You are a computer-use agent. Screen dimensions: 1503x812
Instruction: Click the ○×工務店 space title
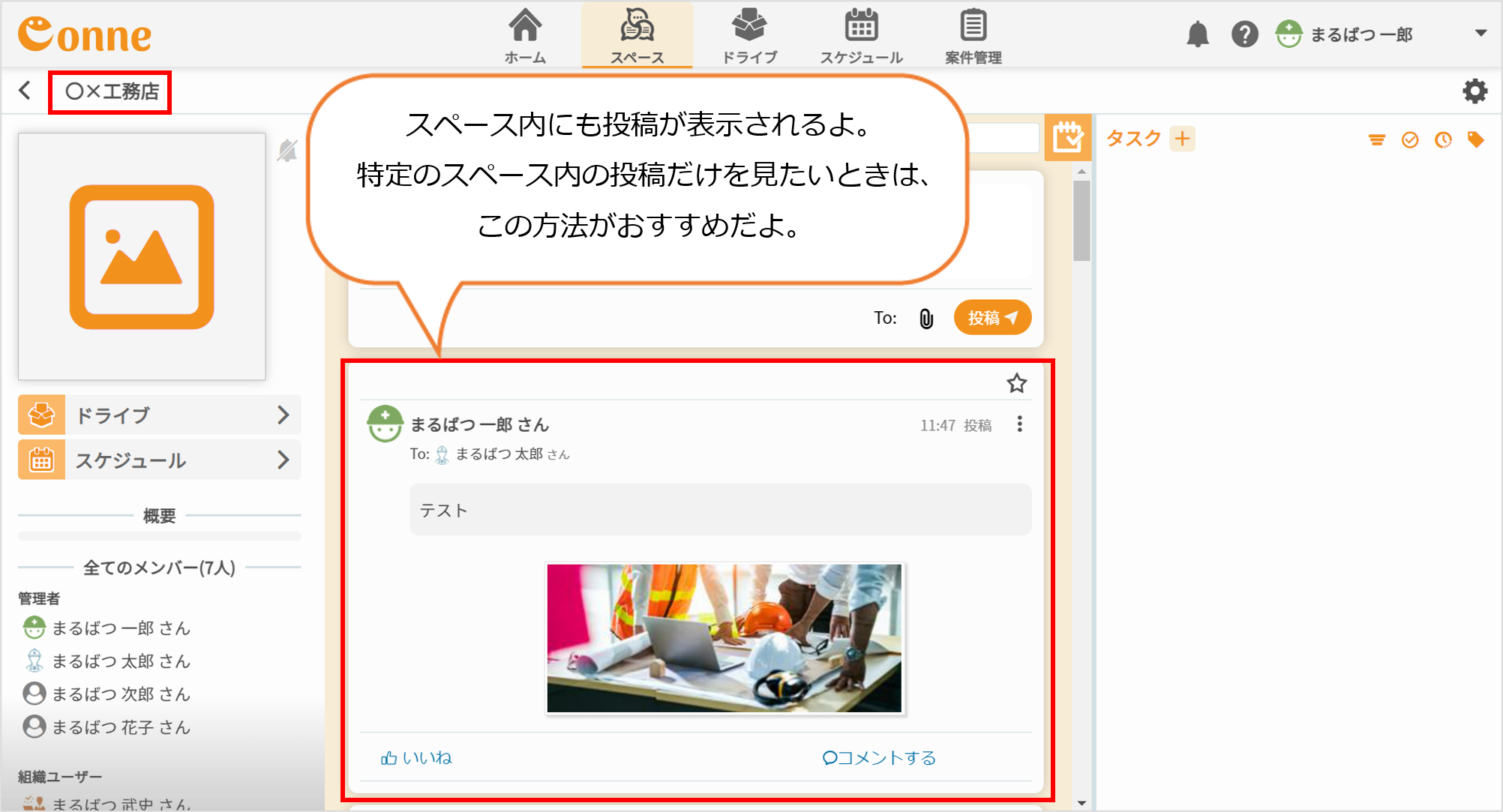coord(112,91)
